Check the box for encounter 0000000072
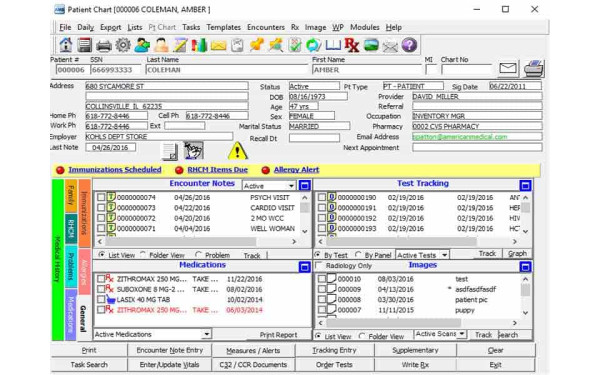The image size is (600, 375). [x=101, y=218]
